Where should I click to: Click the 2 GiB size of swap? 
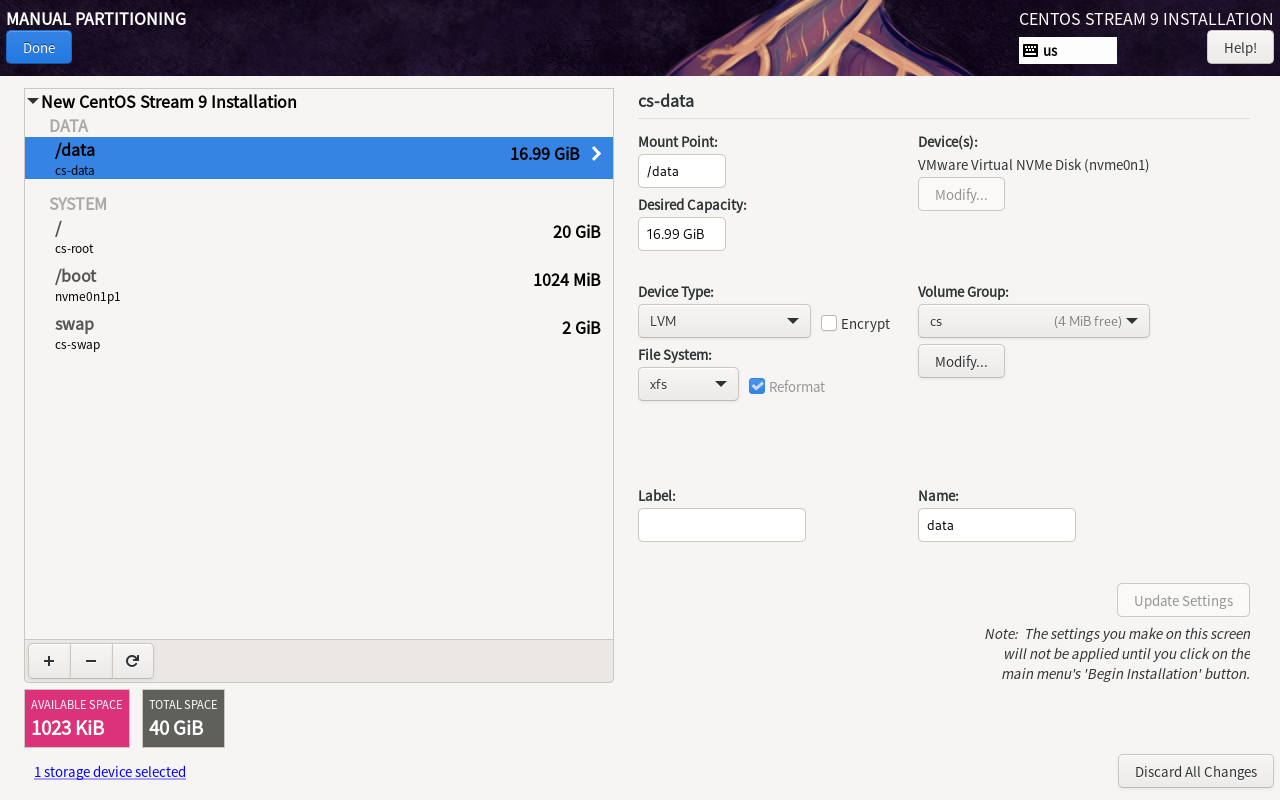click(x=581, y=328)
